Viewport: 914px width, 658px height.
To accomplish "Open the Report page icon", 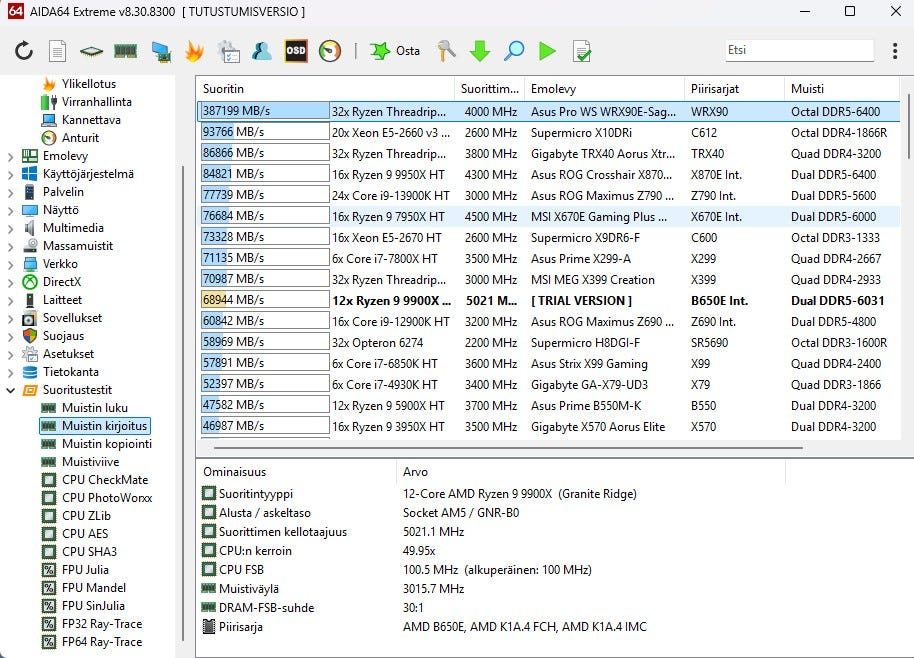I will [x=57, y=51].
